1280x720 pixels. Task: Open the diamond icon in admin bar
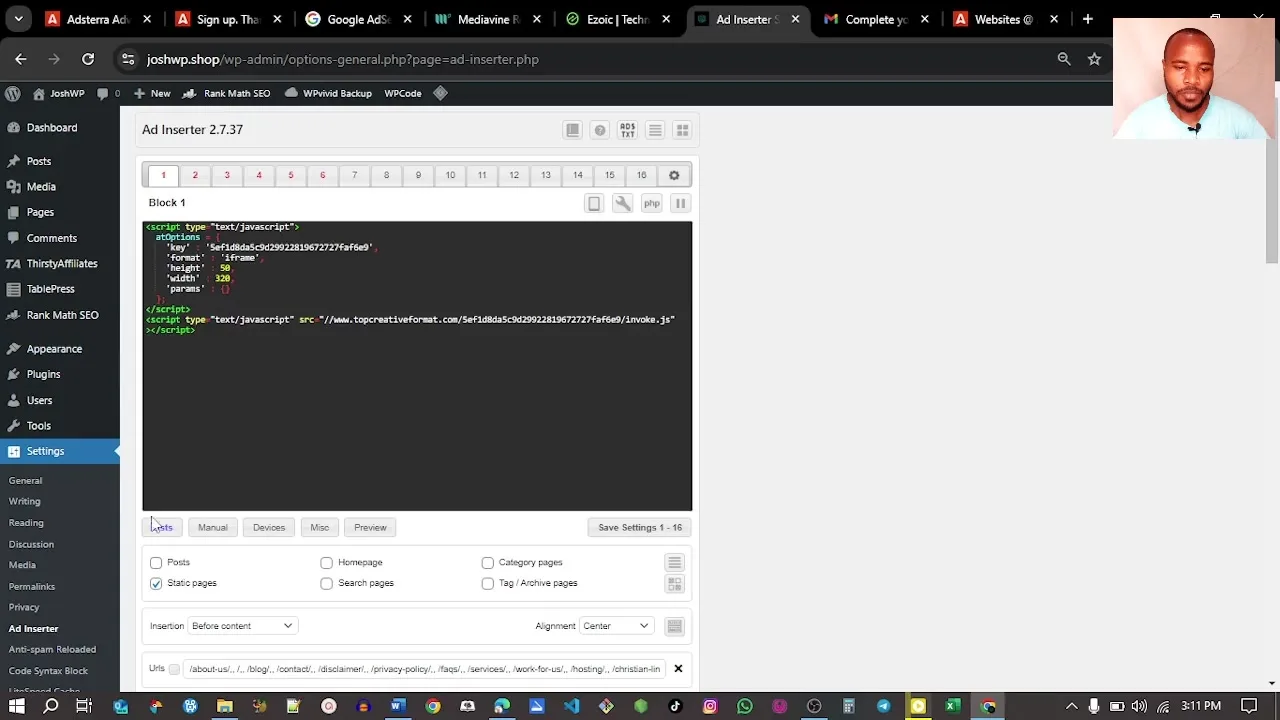point(440,93)
